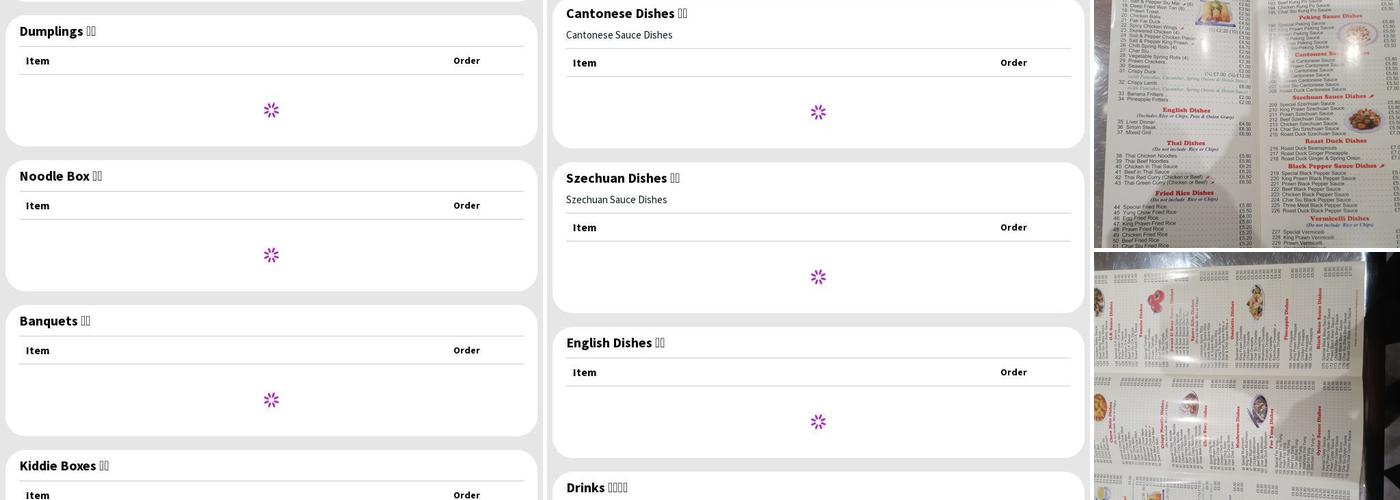This screenshot has height=500, width=1400.
Task: Click the Item column header under Cantonese Dishes
Action: (584, 63)
